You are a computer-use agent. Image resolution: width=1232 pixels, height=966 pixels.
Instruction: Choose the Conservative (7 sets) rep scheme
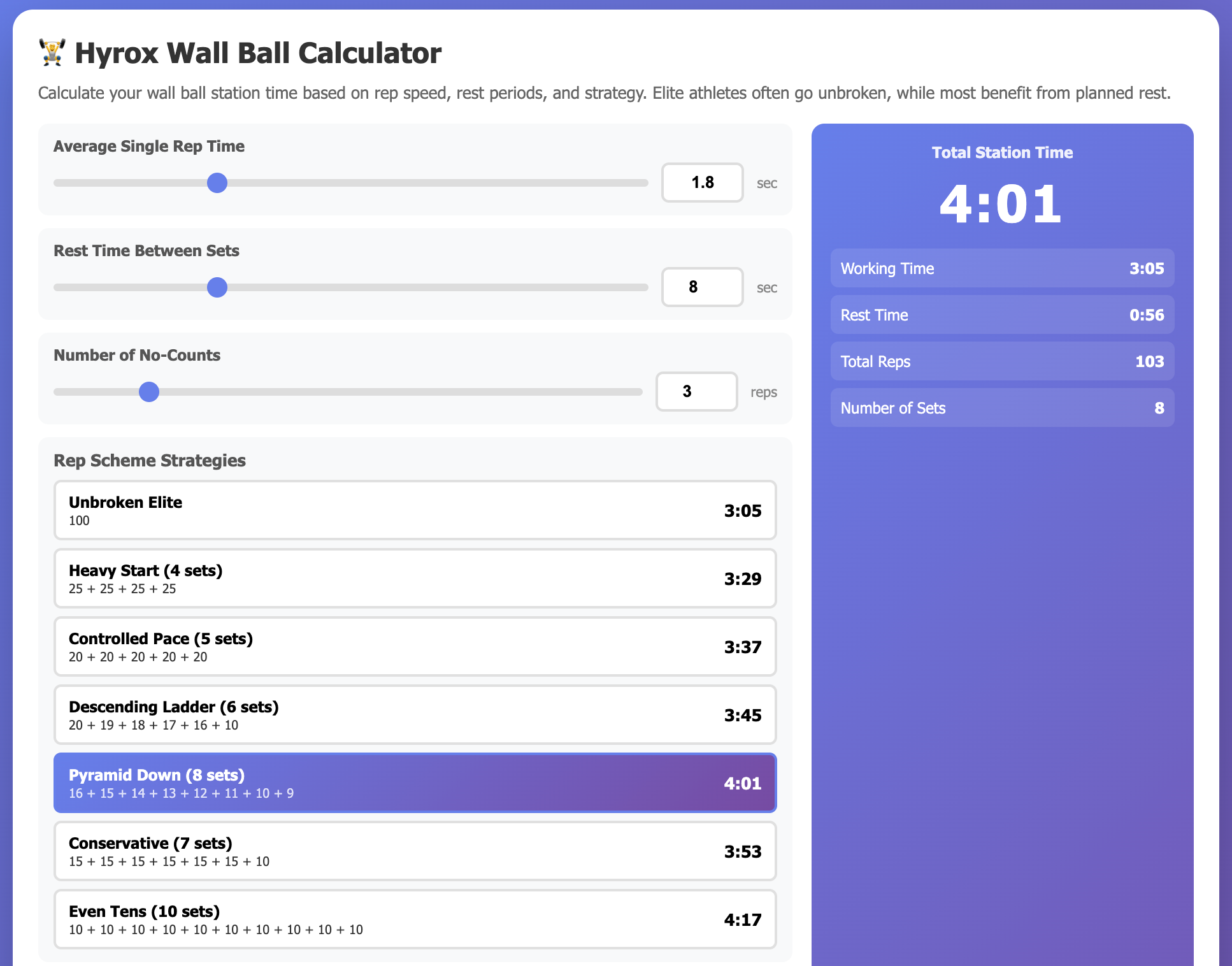point(415,851)
